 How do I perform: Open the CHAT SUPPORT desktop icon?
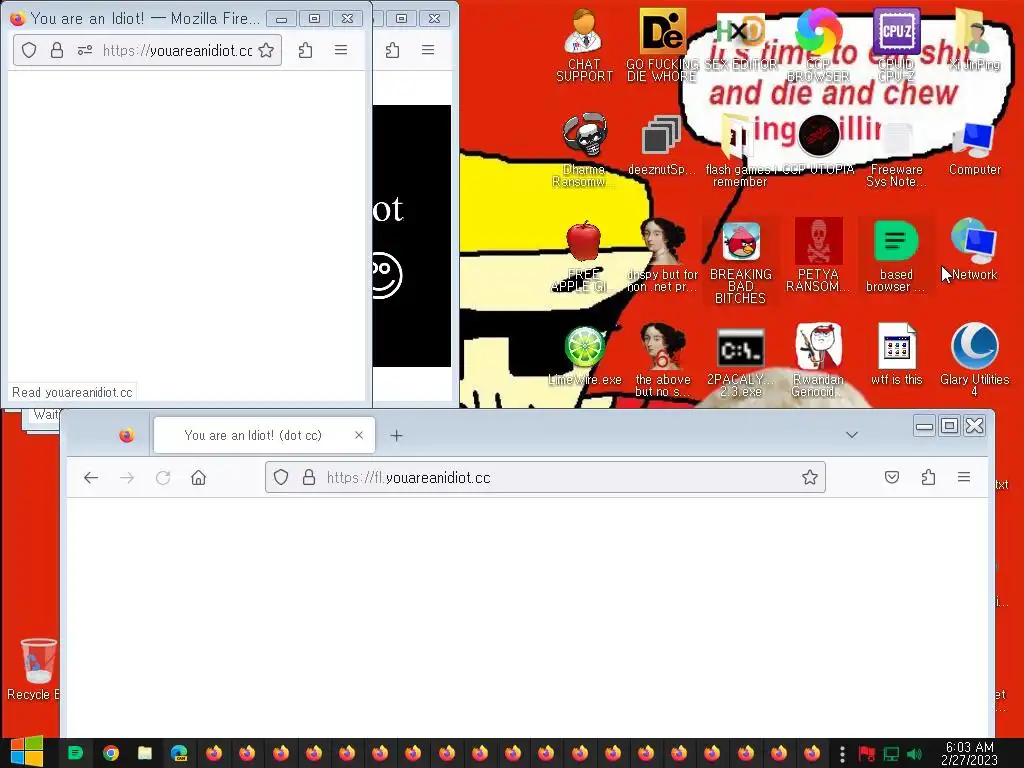pyautogui.click(x=584, y=46)
